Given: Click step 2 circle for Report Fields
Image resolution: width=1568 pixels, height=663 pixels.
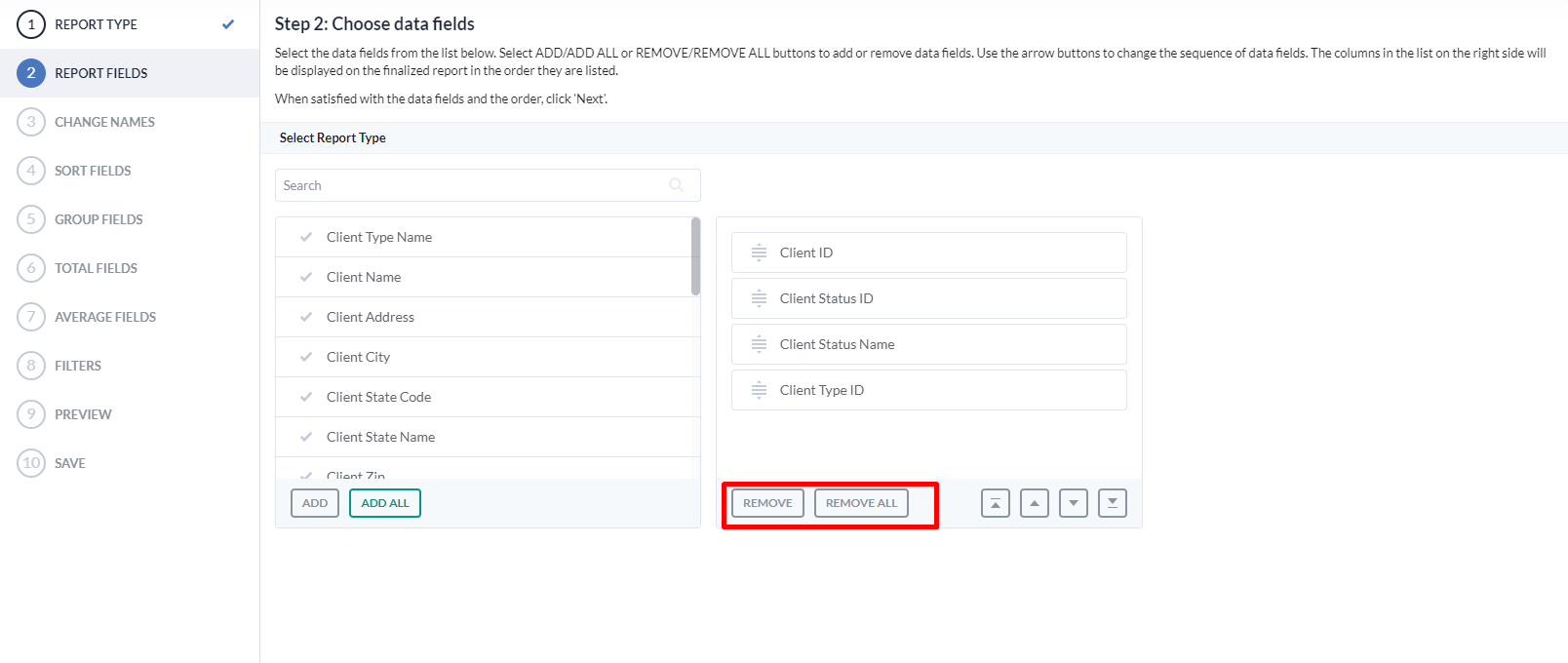Looking at the screenshot, I should pos(31,73).
